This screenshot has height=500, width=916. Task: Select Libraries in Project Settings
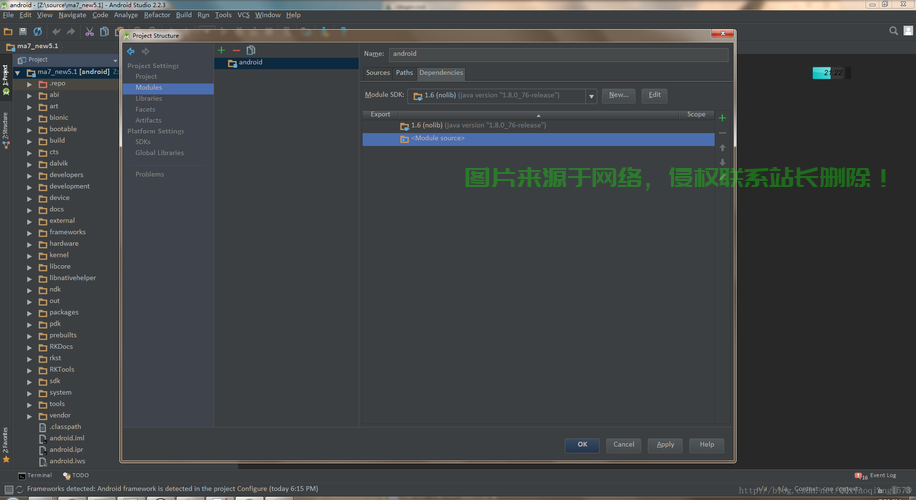(x=149, y=99)
